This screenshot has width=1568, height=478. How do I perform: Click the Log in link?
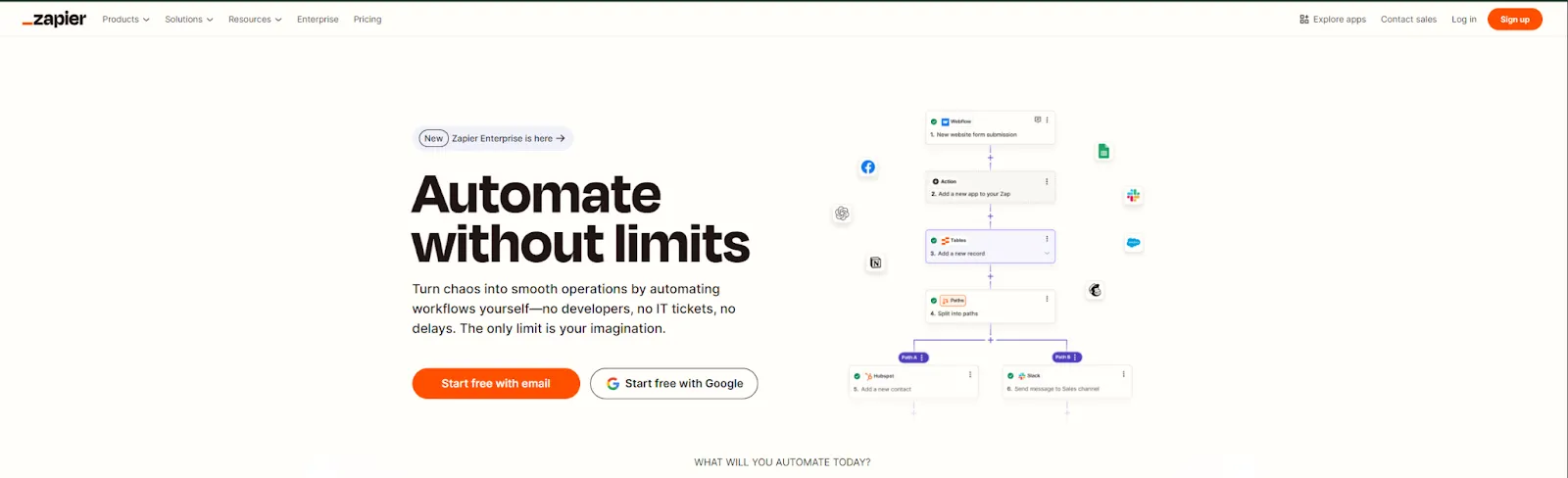click(1464, 20)
